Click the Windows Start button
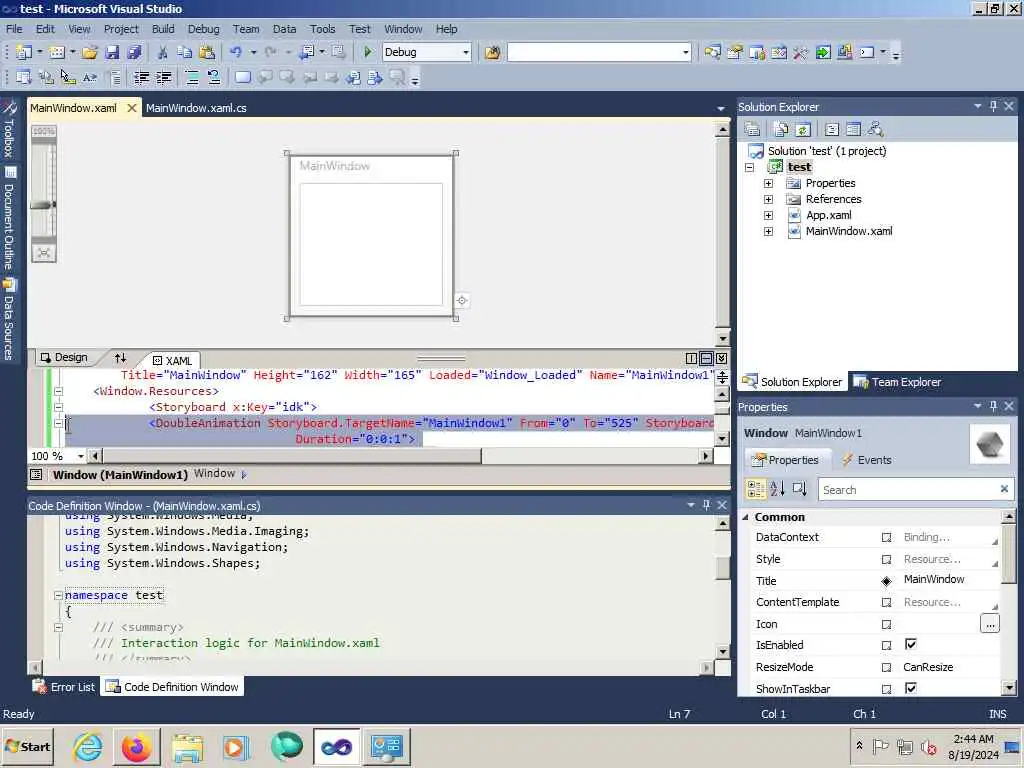Screen dimensions: 1024x768 pos(27,746)
